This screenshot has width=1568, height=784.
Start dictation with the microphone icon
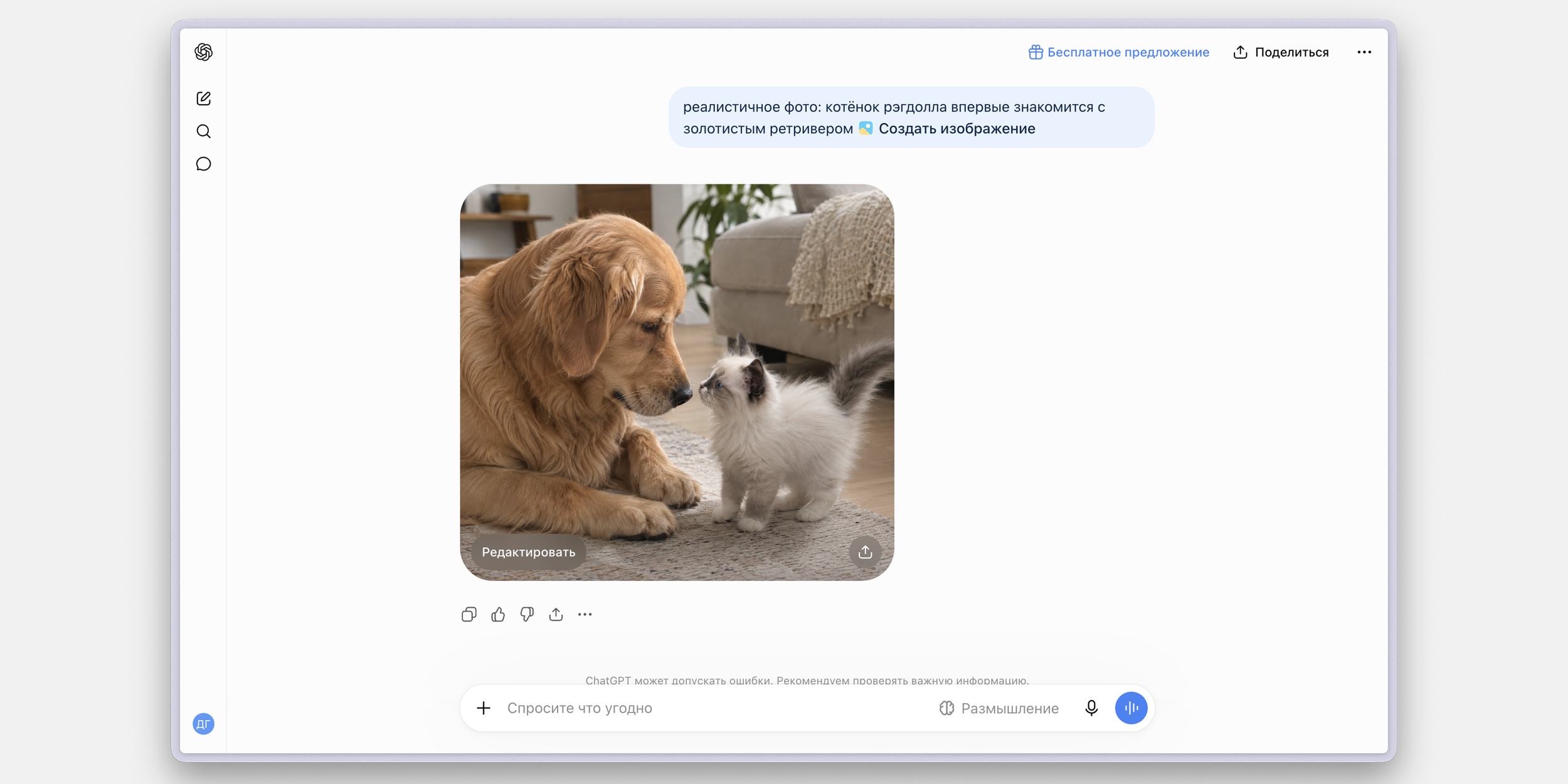(x=1091, y=708)
